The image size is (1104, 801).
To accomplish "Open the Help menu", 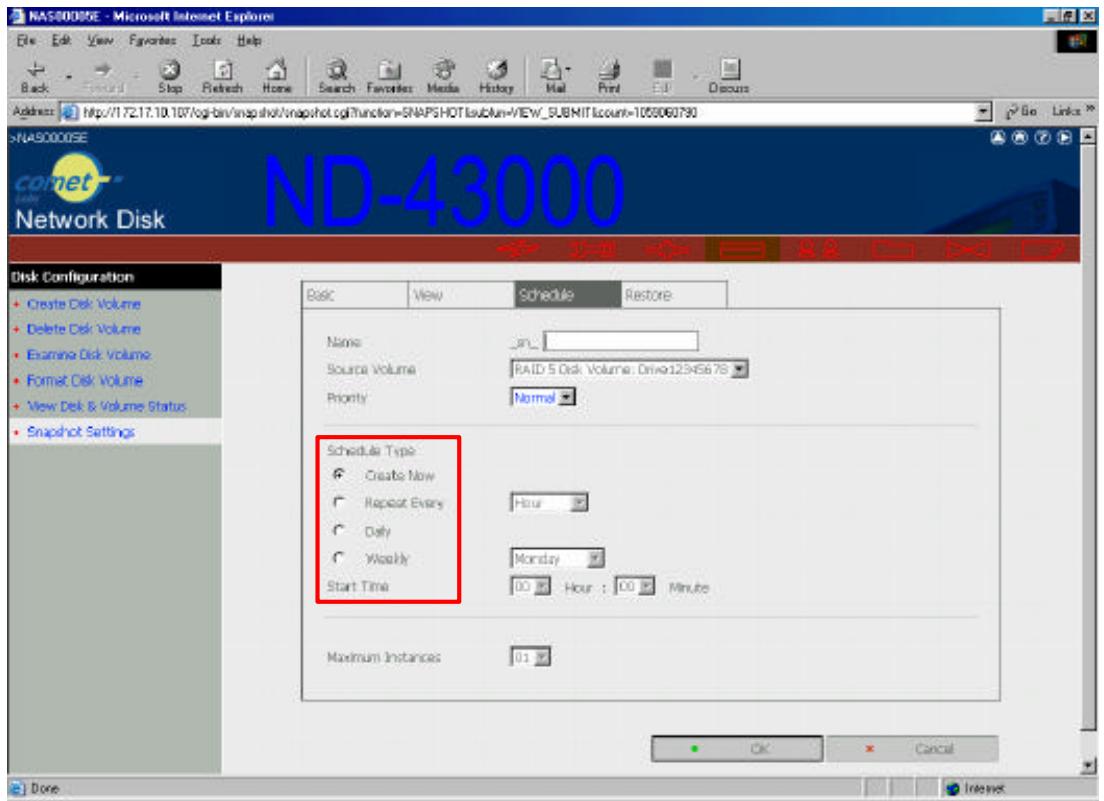I will 249,40.
